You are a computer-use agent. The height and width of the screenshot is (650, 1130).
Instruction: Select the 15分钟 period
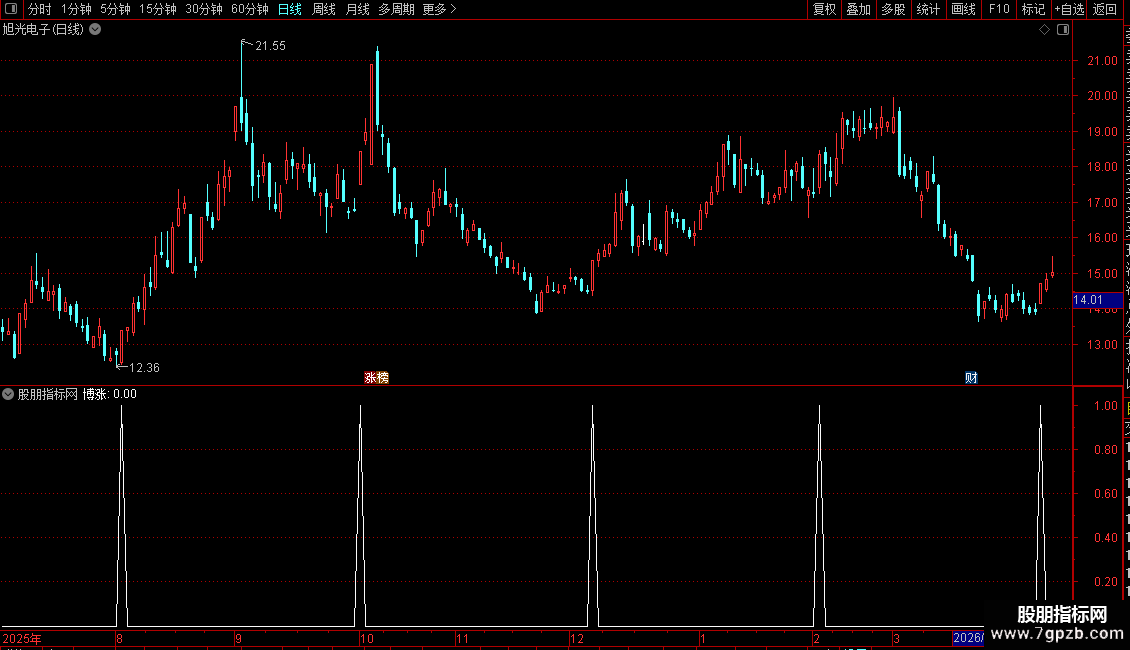click(158, 9)
